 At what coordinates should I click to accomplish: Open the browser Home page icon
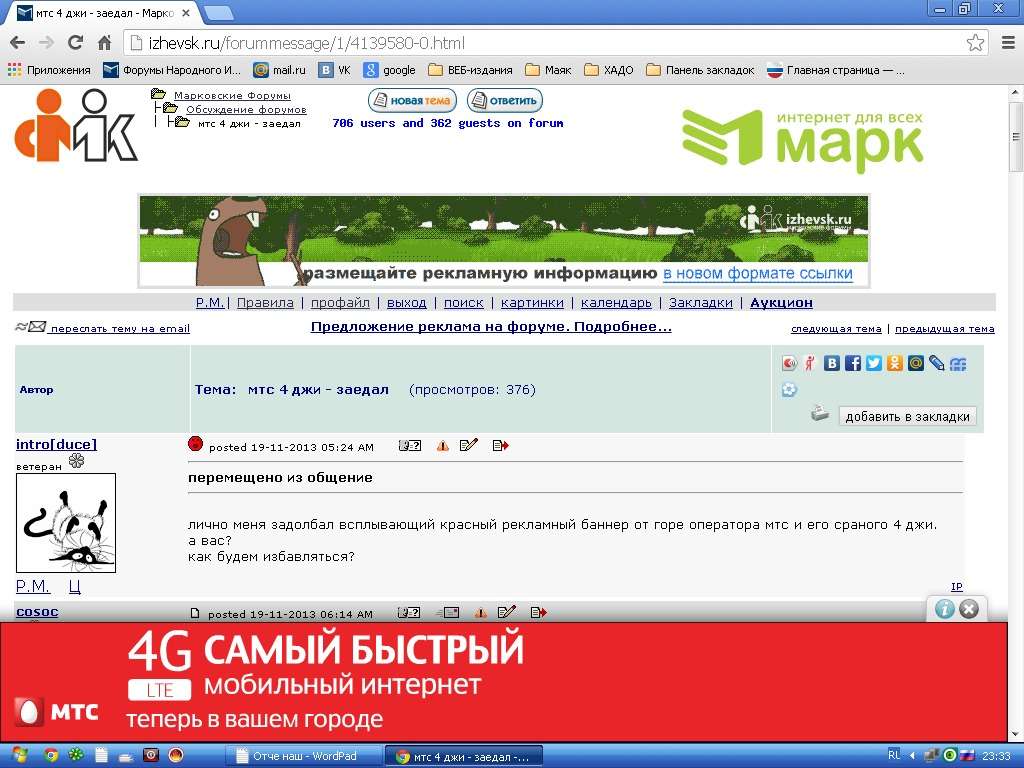coord(104,43)
